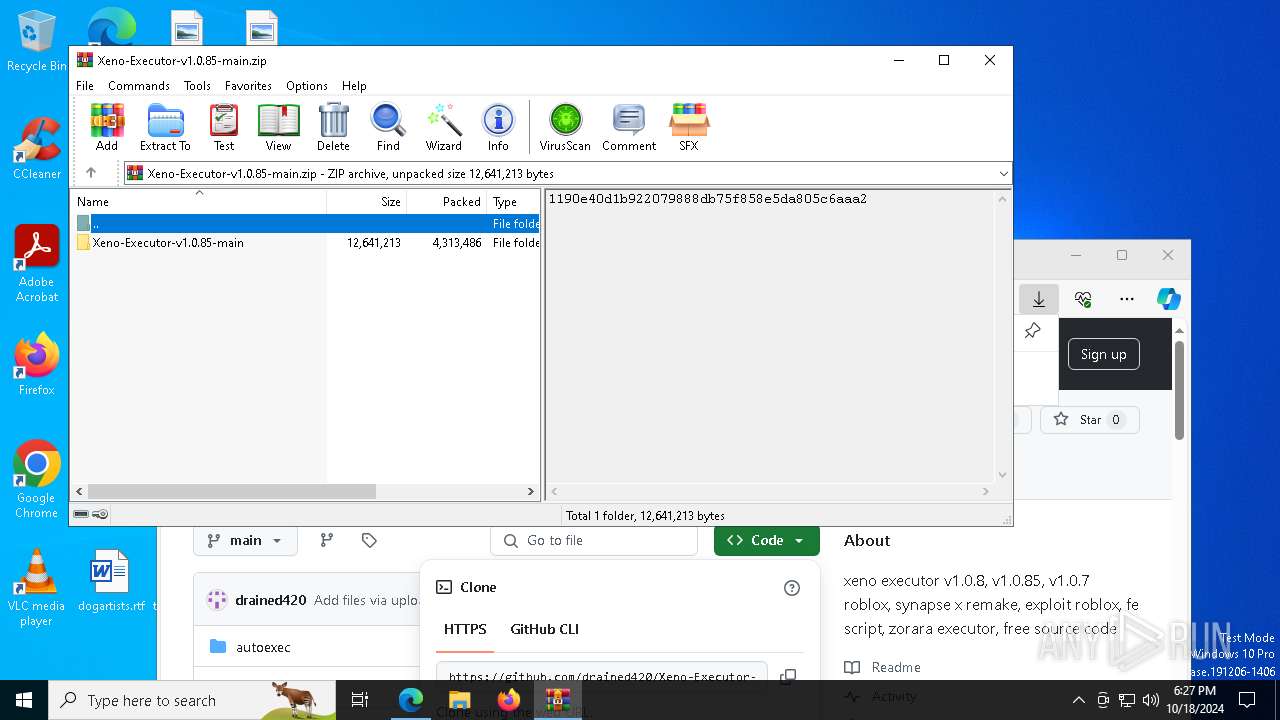Screen dimensions: 1280x720
Task: Go up one folder level arrow
Action: pos(91,173)
